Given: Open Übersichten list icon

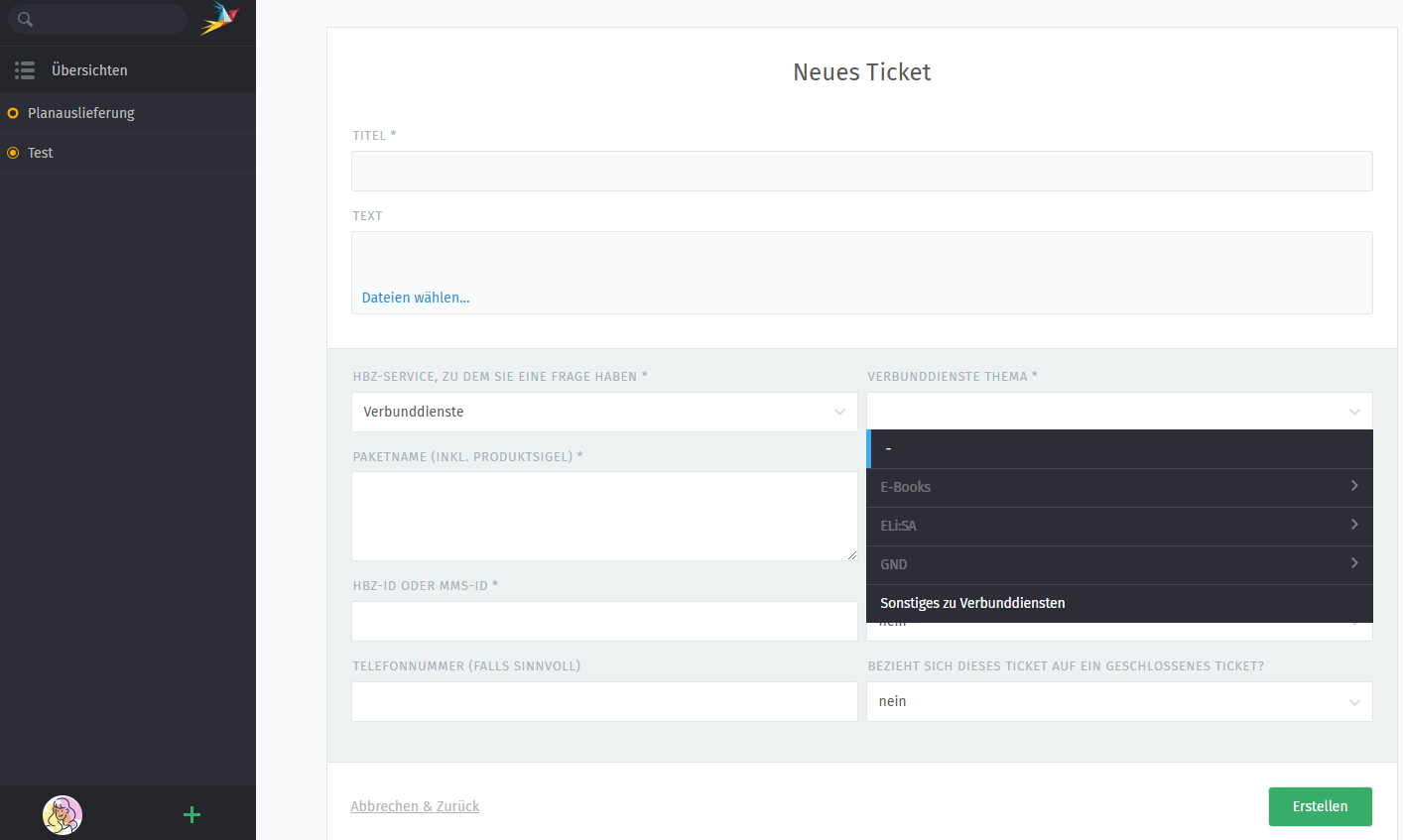Looking at the screenshot, I should click(25, 70).
